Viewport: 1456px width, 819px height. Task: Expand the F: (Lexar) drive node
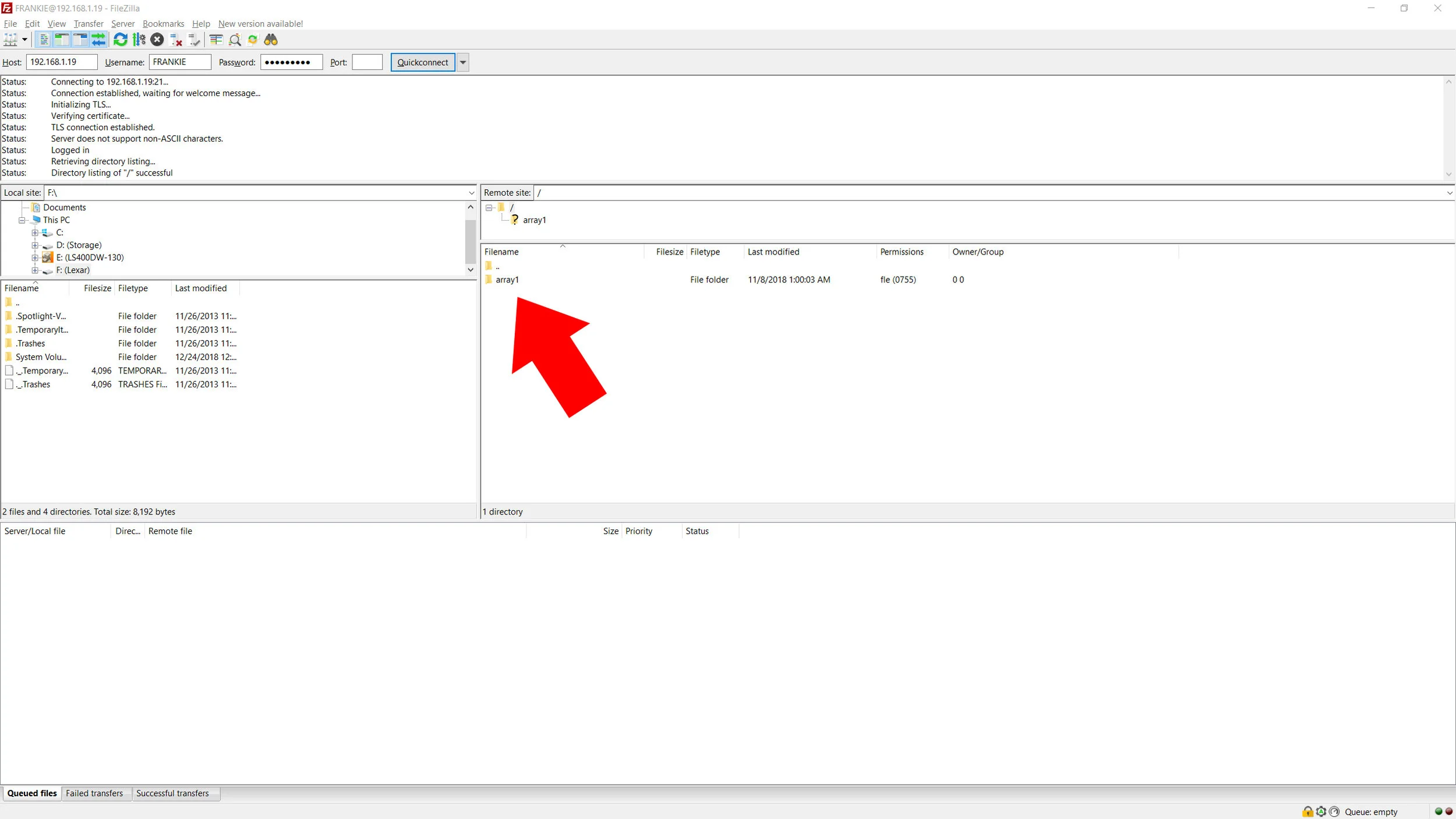[35, 270]
